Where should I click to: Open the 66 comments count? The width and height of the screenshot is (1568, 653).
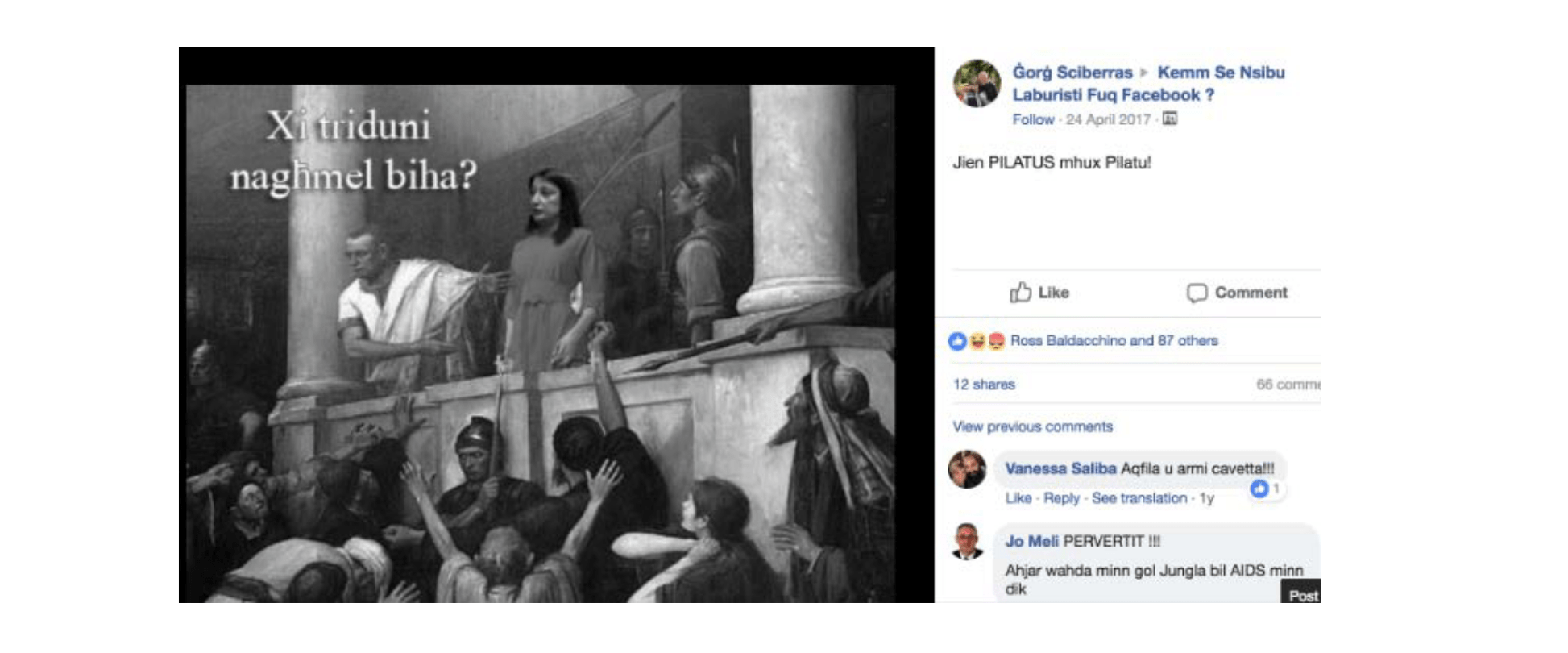pos(1288,385)
